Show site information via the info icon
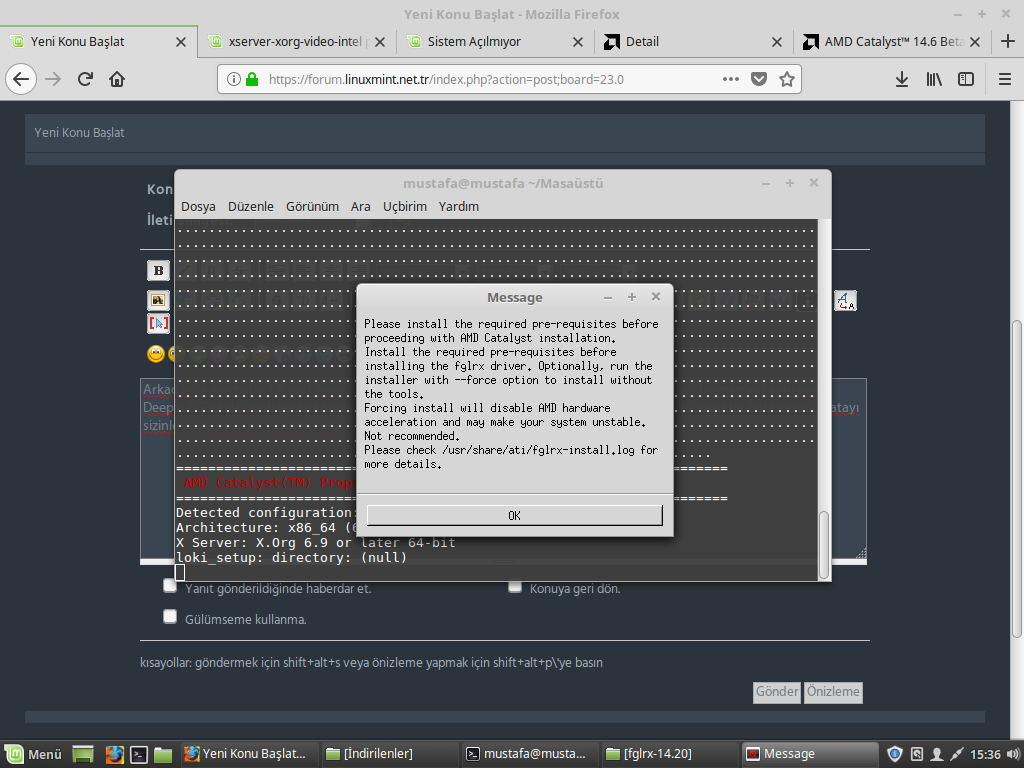This screenshot has width=1024, height=768. tap(233, 79)
